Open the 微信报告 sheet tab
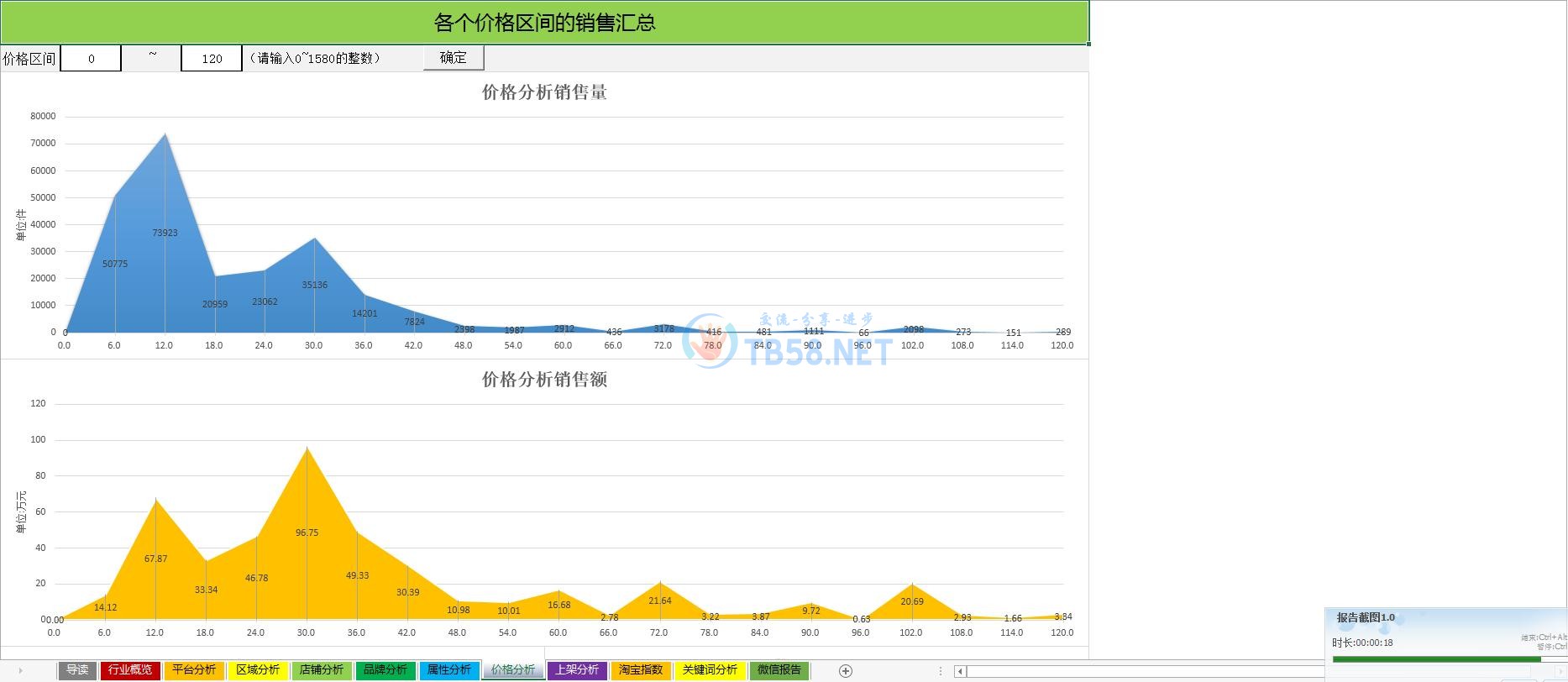 pos(779,670)
